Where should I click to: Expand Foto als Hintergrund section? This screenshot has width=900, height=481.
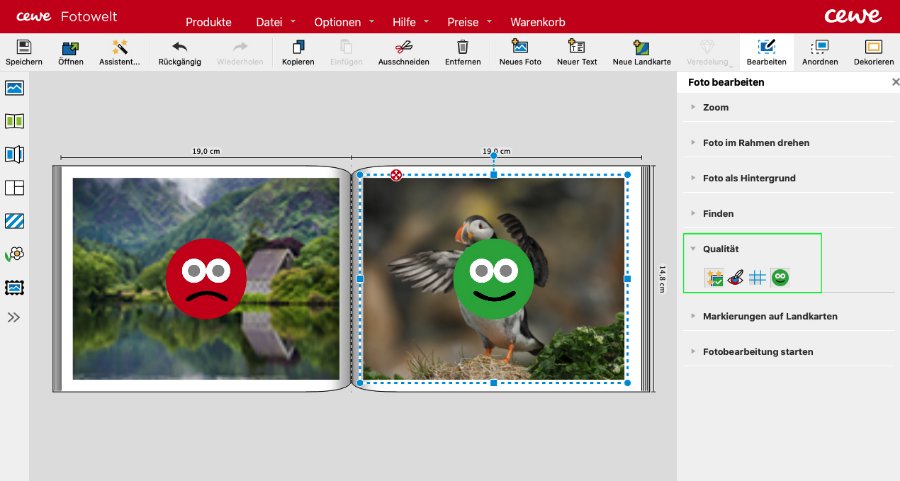[x=748, y=178]
